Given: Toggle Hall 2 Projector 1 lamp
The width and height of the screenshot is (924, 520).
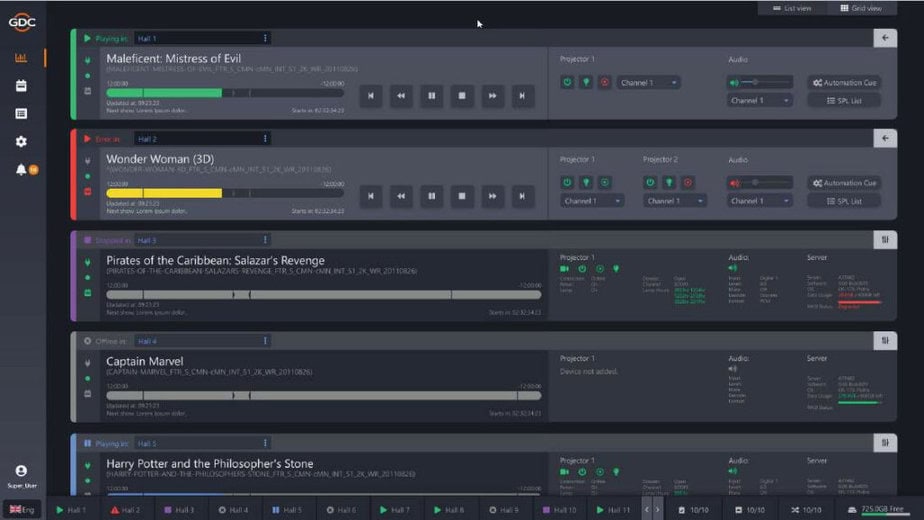Looking at the screenshot, I should click(x=586, y=183).
